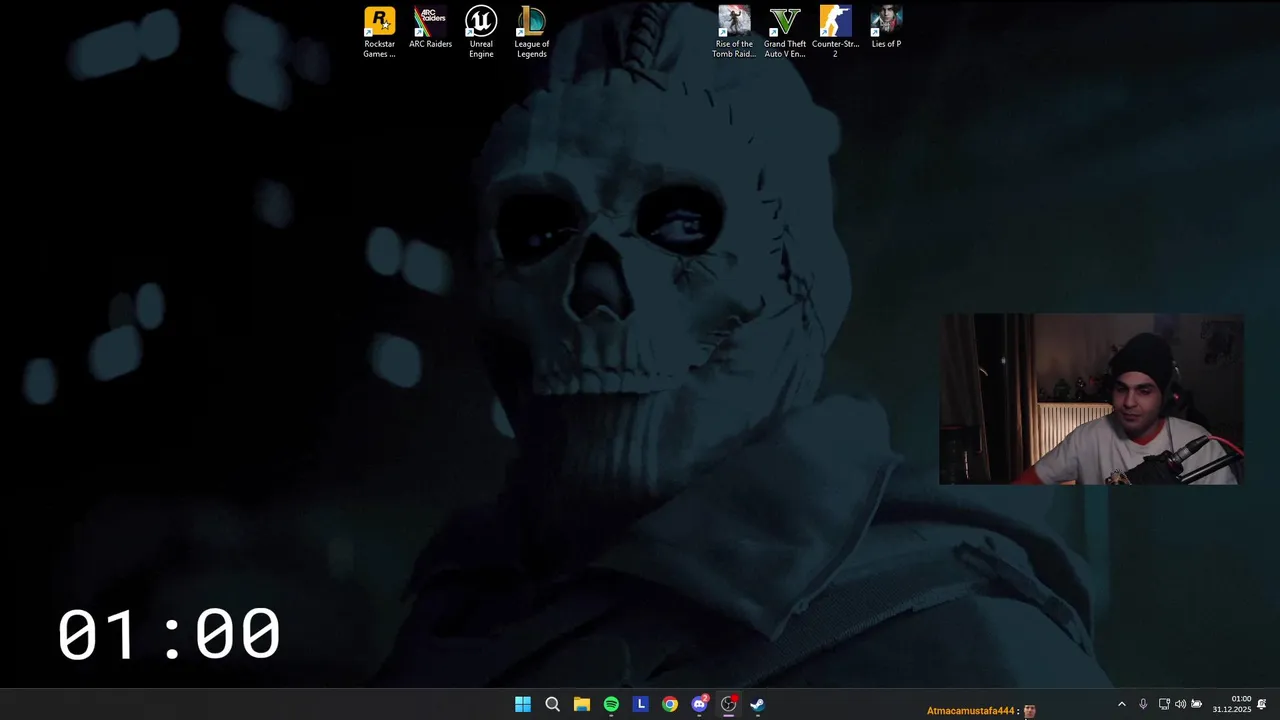Switch to OBS Studio in the taskbar
Screen dimensions: 1280x720
(x=728, y=704)
